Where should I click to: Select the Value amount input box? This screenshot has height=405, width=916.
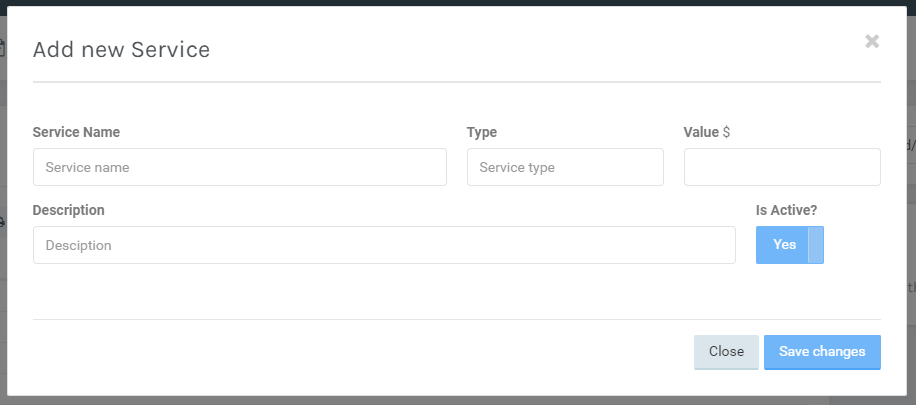782,167
